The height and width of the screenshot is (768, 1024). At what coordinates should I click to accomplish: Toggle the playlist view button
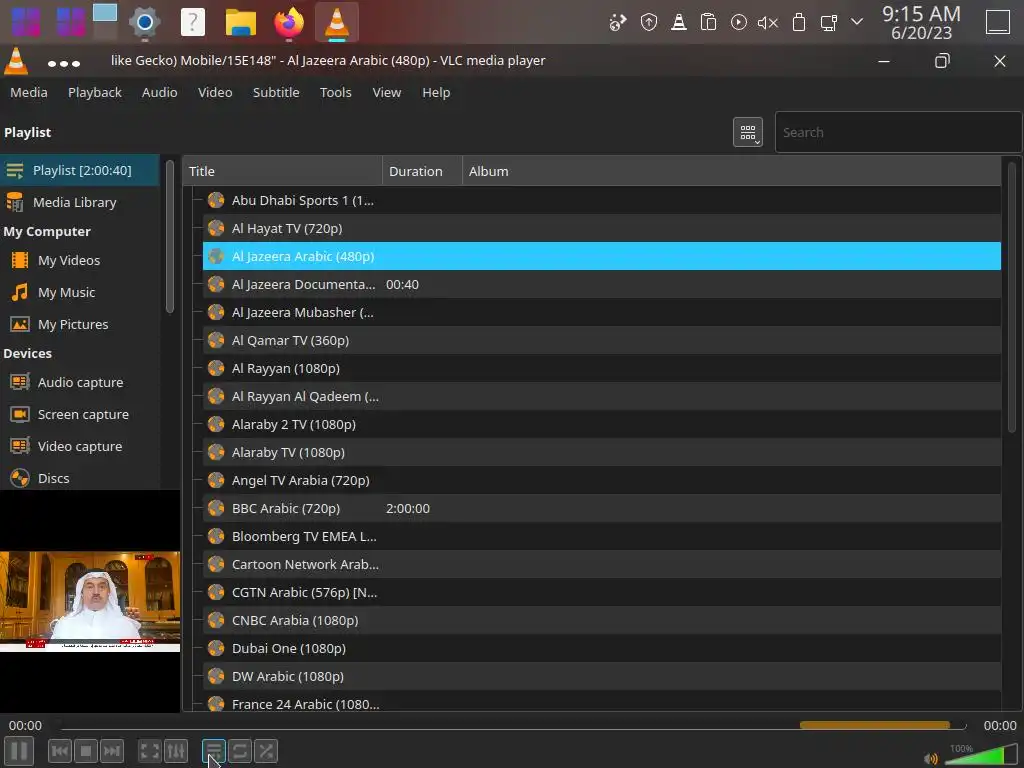[x=214, y=751]
